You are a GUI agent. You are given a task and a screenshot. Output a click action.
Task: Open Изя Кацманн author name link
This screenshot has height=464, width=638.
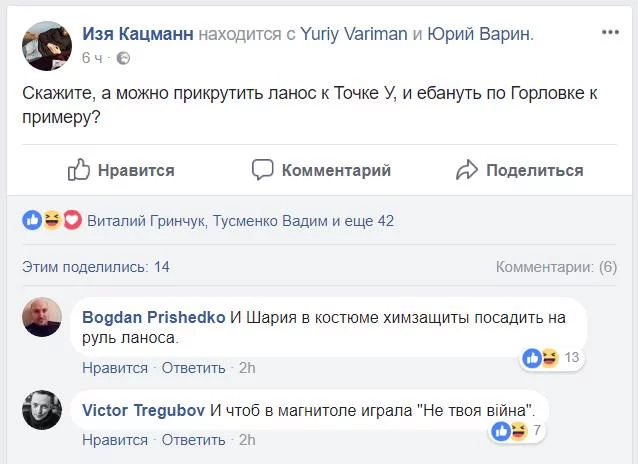click(x=137, y=34)
